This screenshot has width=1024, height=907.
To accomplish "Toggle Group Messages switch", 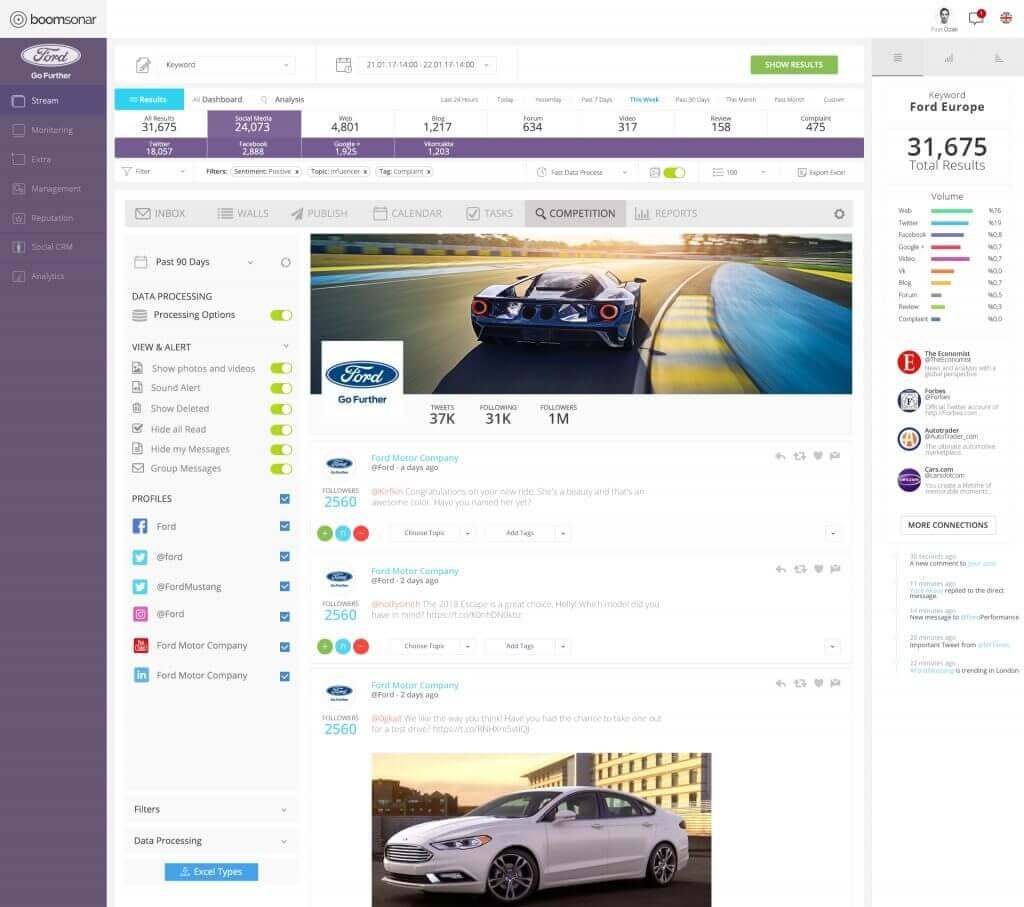I will click(281, 469).
